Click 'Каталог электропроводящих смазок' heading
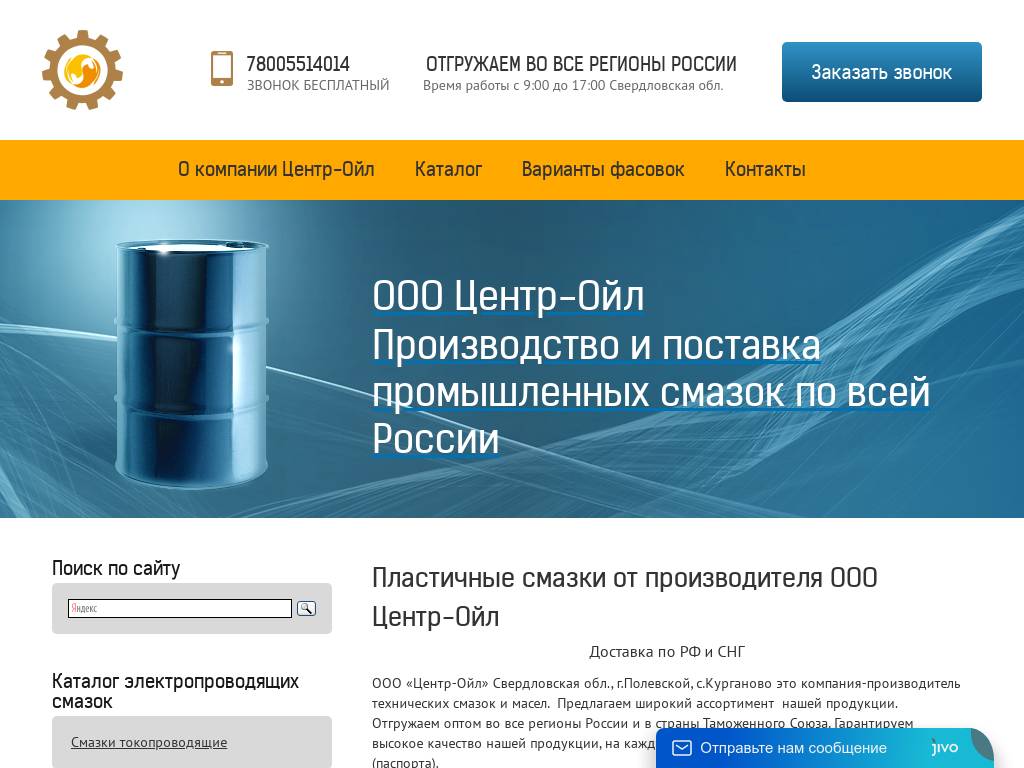 (x=175, y=691)
